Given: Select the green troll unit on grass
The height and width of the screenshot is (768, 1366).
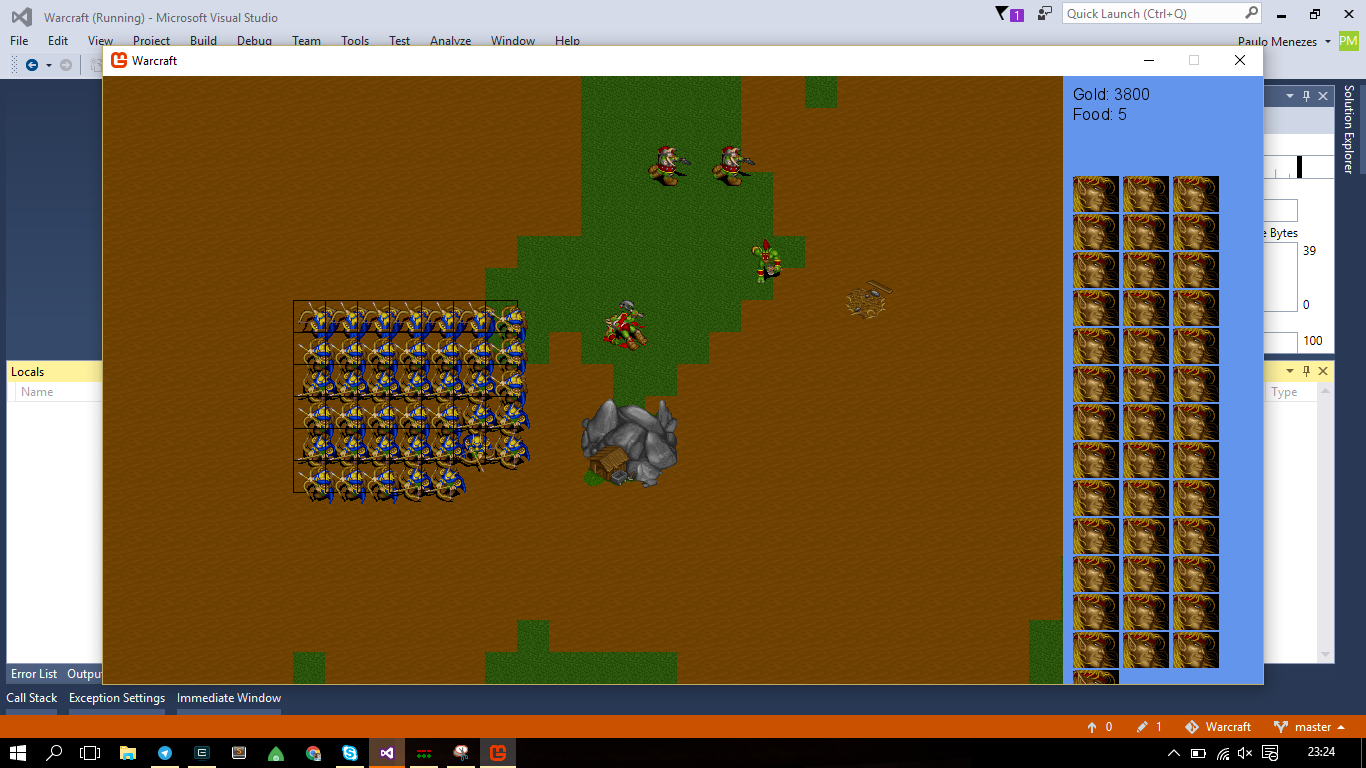Looking at the screenshot, I should coord(767,260).
